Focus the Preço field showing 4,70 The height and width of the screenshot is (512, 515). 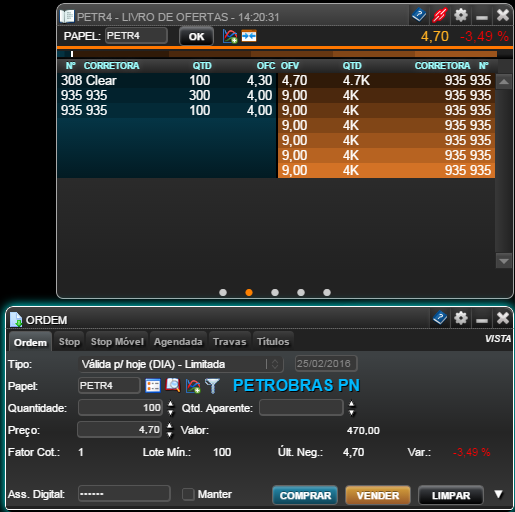[x=119, y=429]
